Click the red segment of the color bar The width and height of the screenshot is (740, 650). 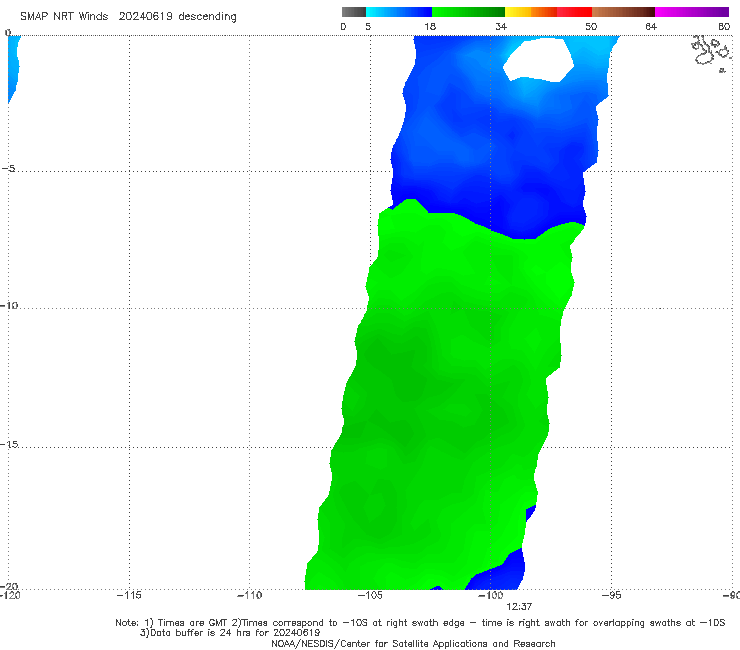tap(574, 12)
